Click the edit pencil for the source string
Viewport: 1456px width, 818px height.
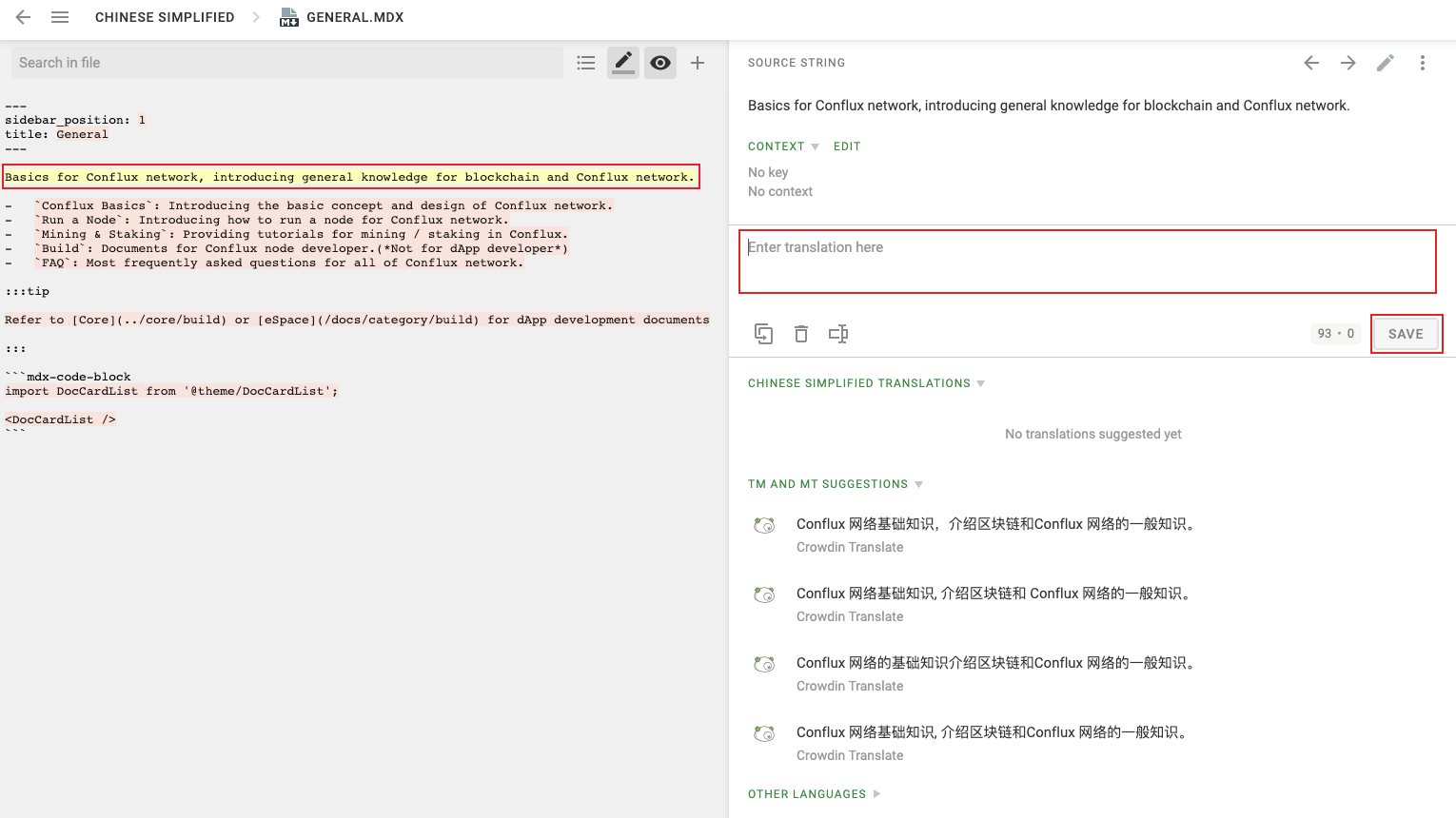(x=1386, y=63)
